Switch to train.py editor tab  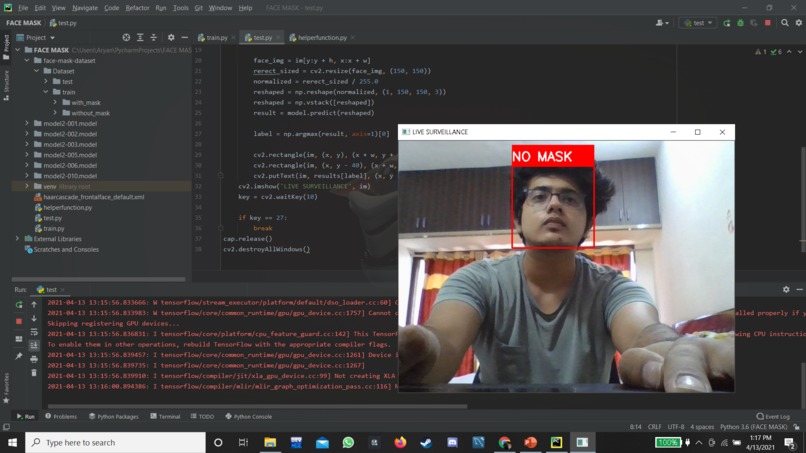pyautogui.click(x=213, y=38)
